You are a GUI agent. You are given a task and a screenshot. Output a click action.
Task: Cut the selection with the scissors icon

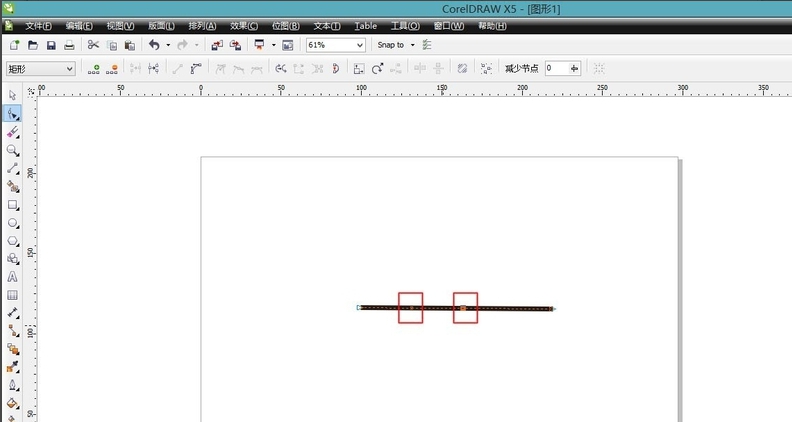pos(93,45)
